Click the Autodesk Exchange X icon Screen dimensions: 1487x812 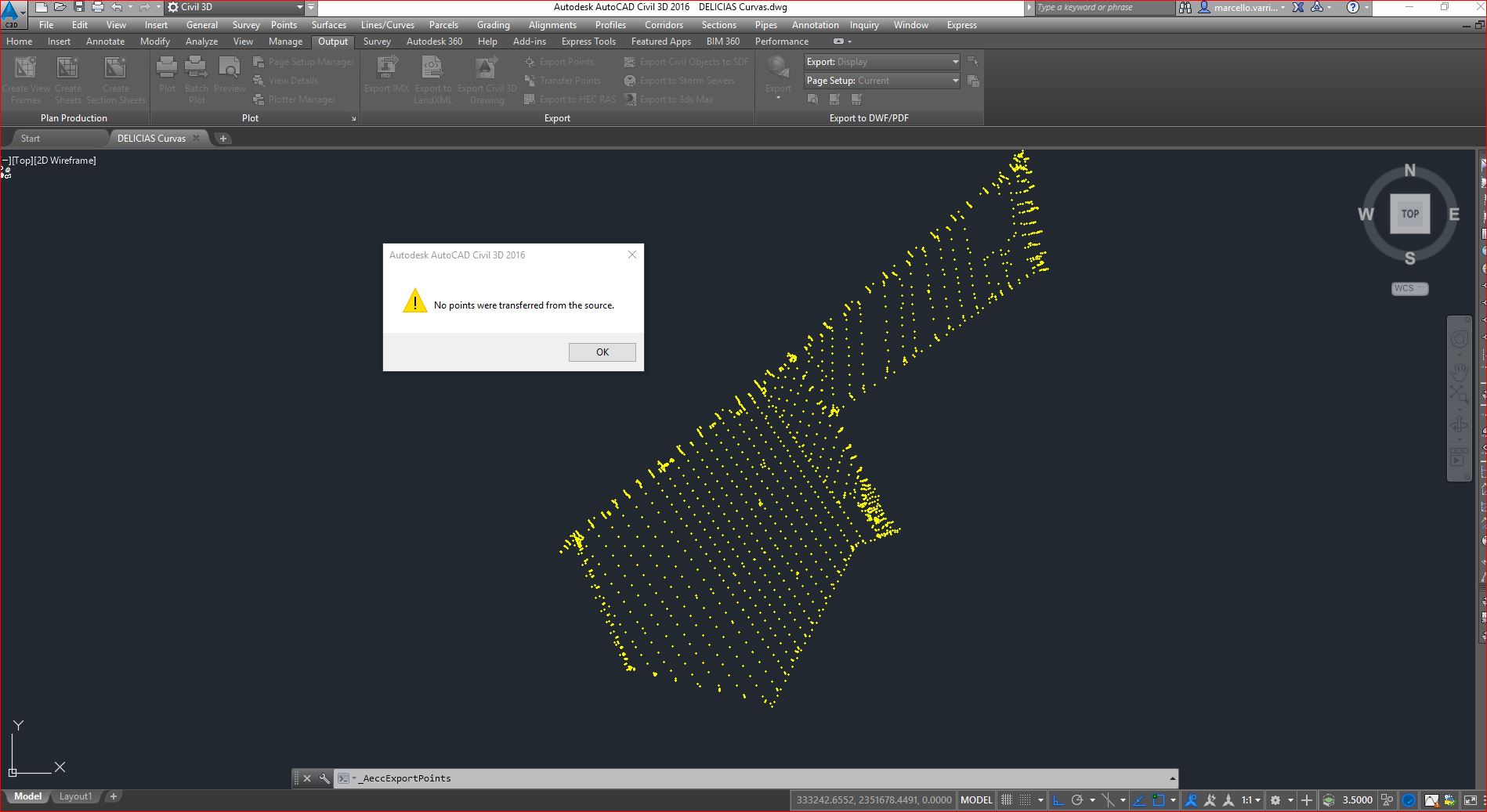tap(1298, 7)
